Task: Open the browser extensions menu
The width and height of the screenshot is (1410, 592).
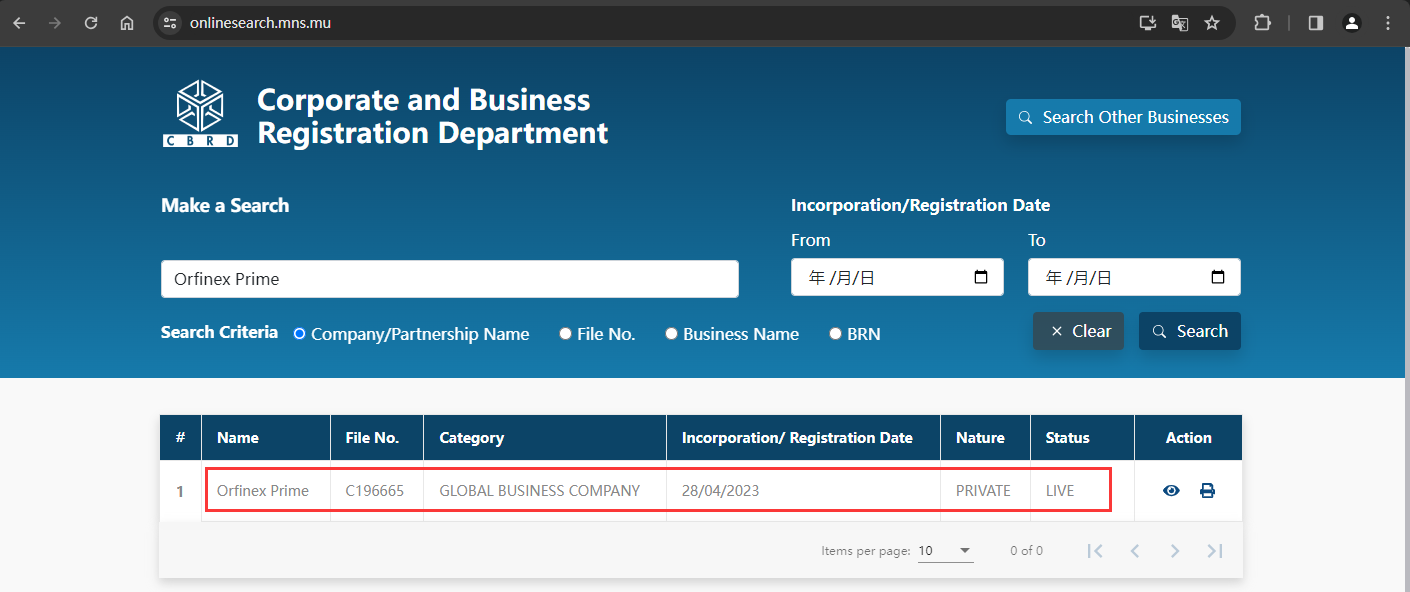Action: [x=1263, y=23]
